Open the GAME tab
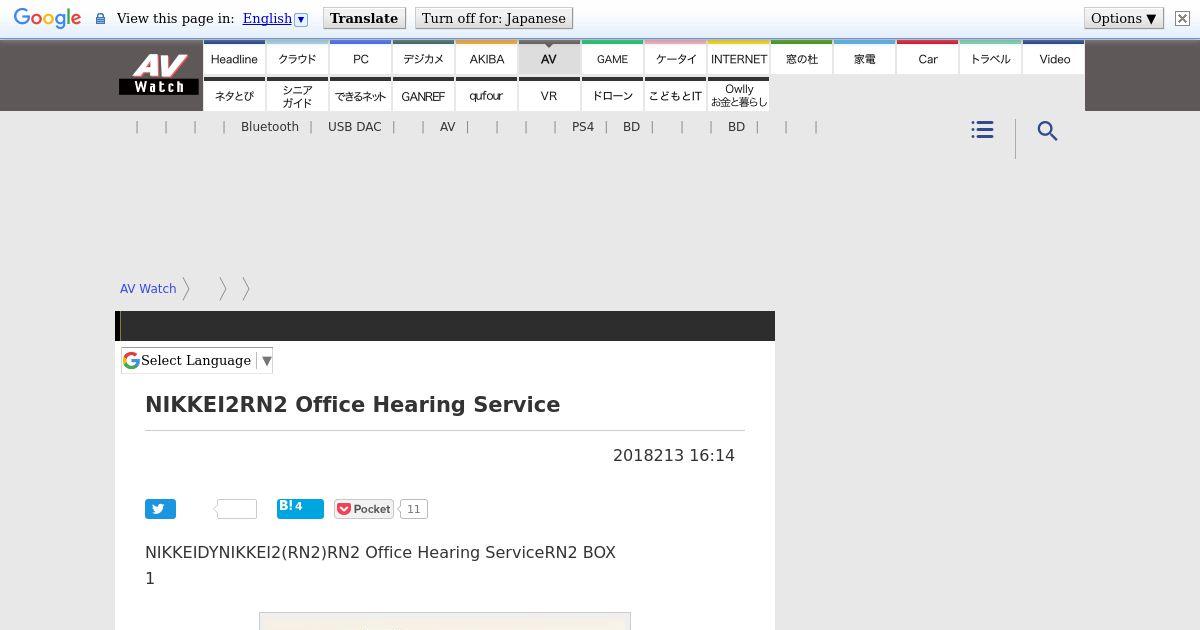This screenshot has height=630, width=1200. [x=612, y=59]
